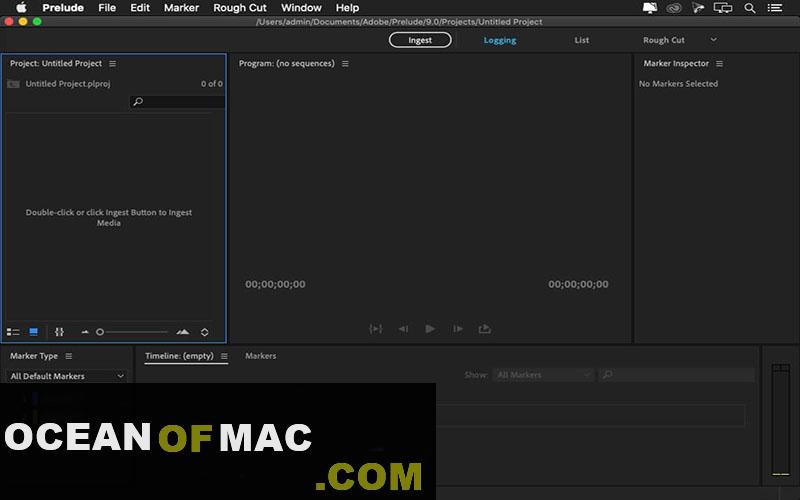Play the program monitor
This screenshot has height=500, width=800.
430,329
